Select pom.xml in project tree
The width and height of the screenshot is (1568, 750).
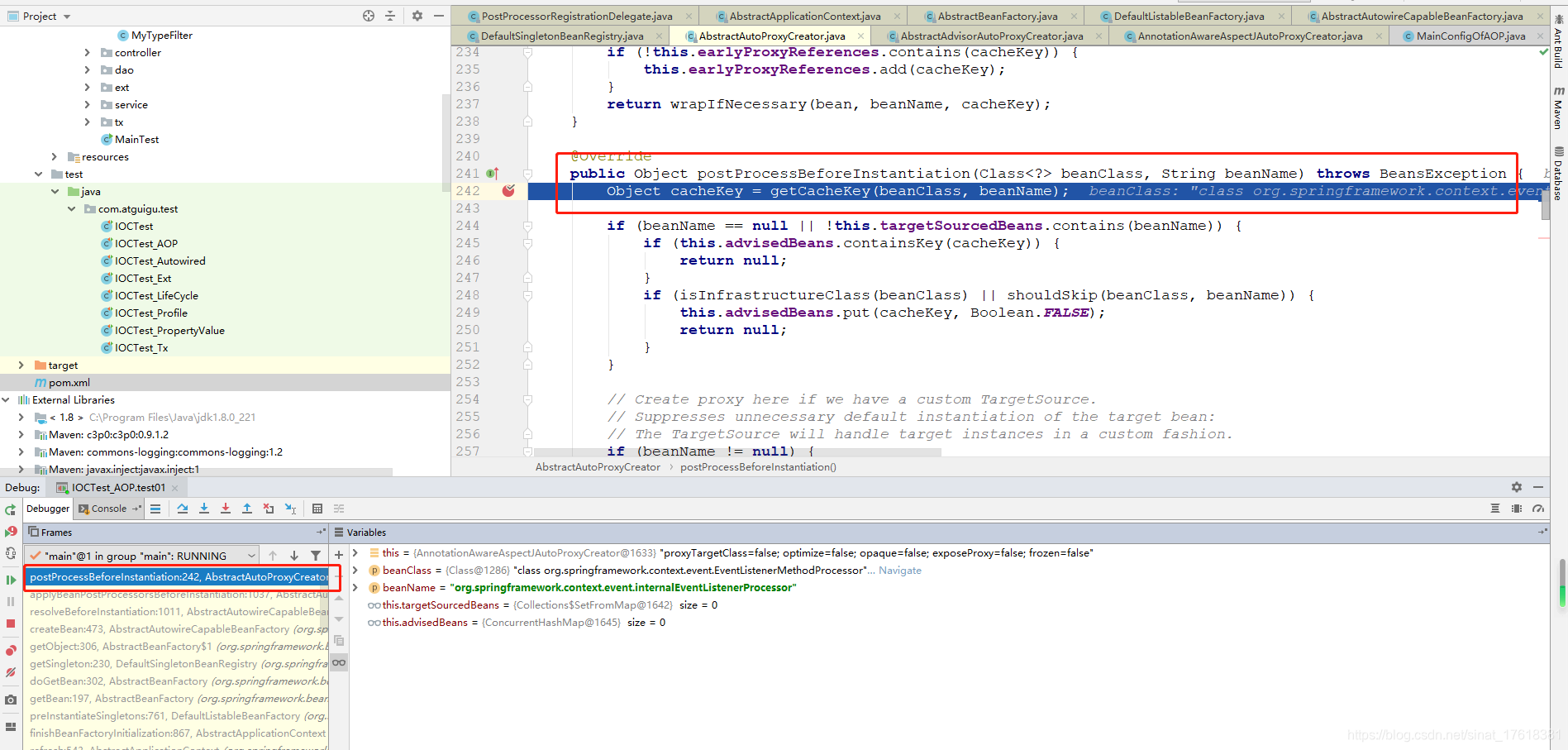(69, 382)
